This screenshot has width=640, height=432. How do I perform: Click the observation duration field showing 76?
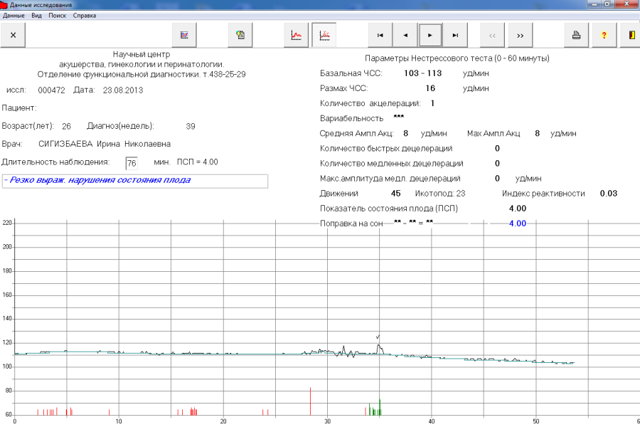[x=131, y=163]
